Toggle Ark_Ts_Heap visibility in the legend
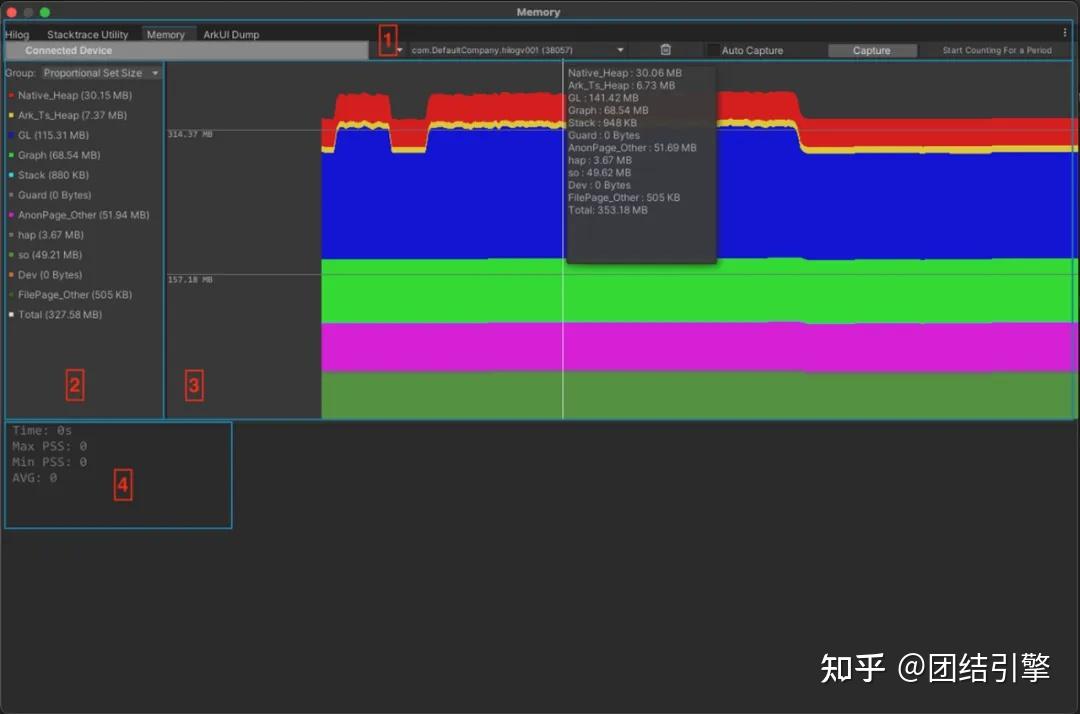The width and height of the screenshot is (1080, 714). click(x=12, y=115)
